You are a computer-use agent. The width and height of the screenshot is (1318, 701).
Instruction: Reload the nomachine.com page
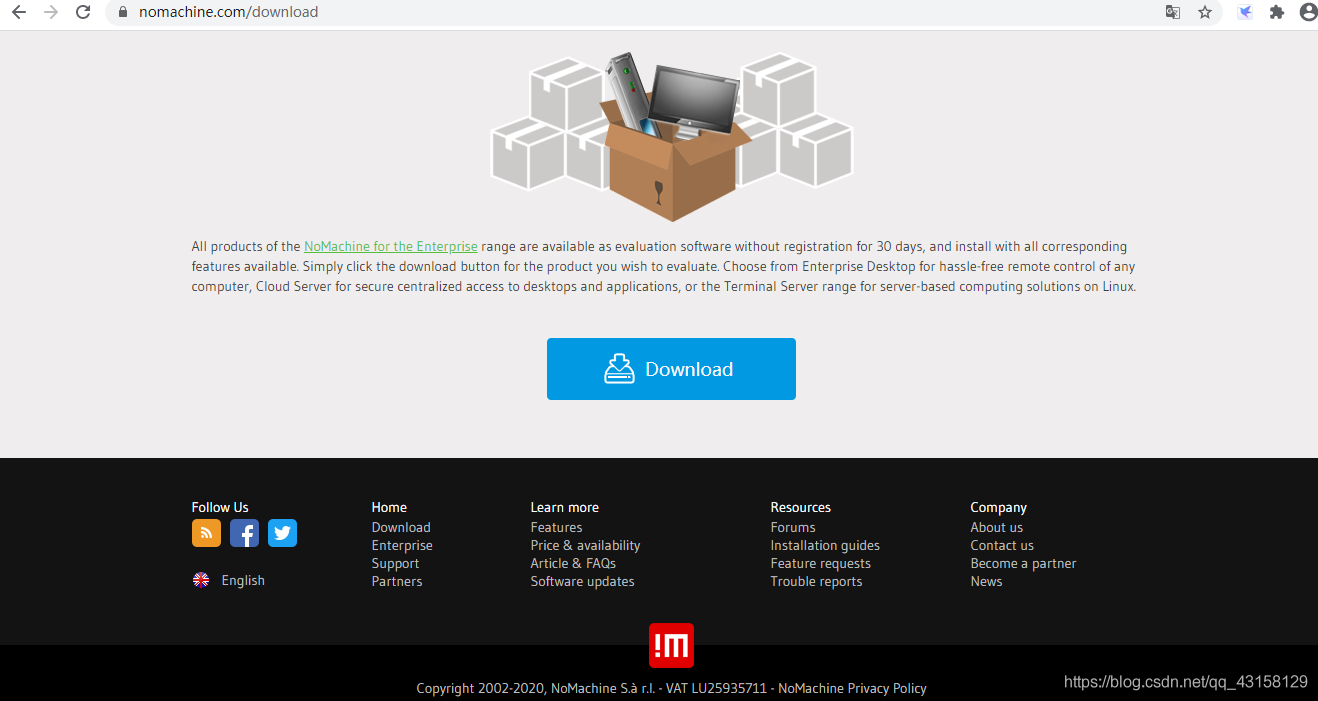pos(83,12)
